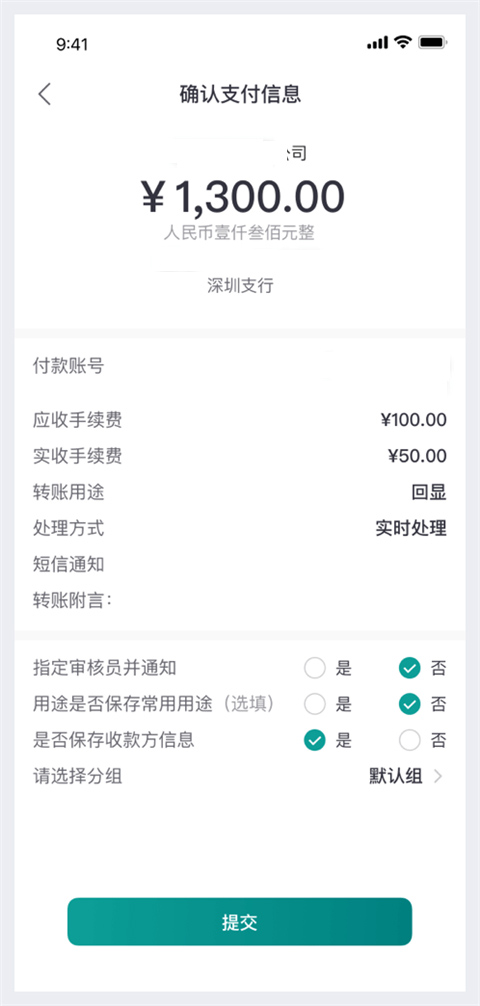Tap the ¥1,300.00 amount

pyautogui.click(x=243, y=196)
